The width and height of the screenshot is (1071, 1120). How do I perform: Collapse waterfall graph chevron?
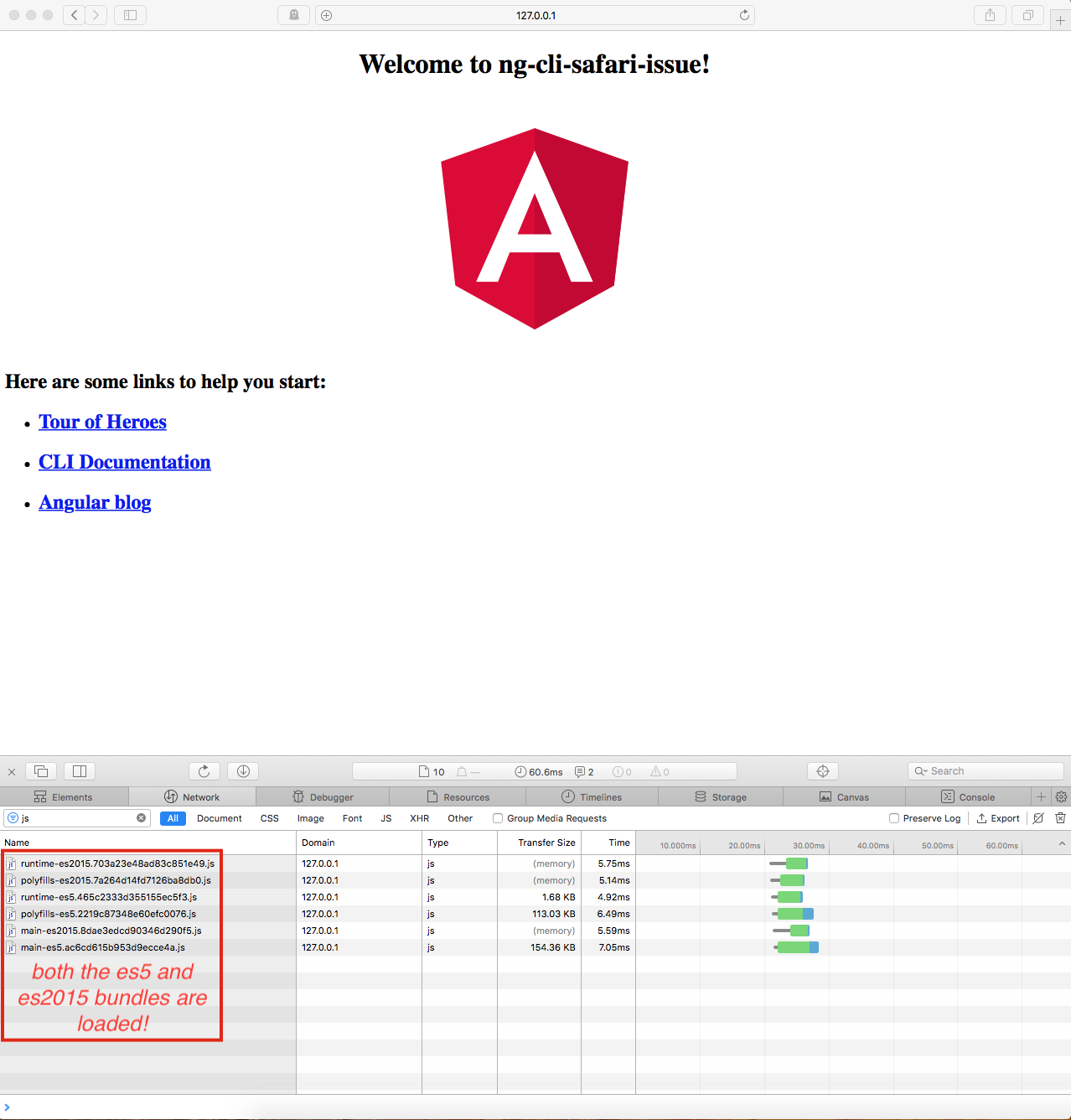pyautogui.click(x=1062, y=843)
